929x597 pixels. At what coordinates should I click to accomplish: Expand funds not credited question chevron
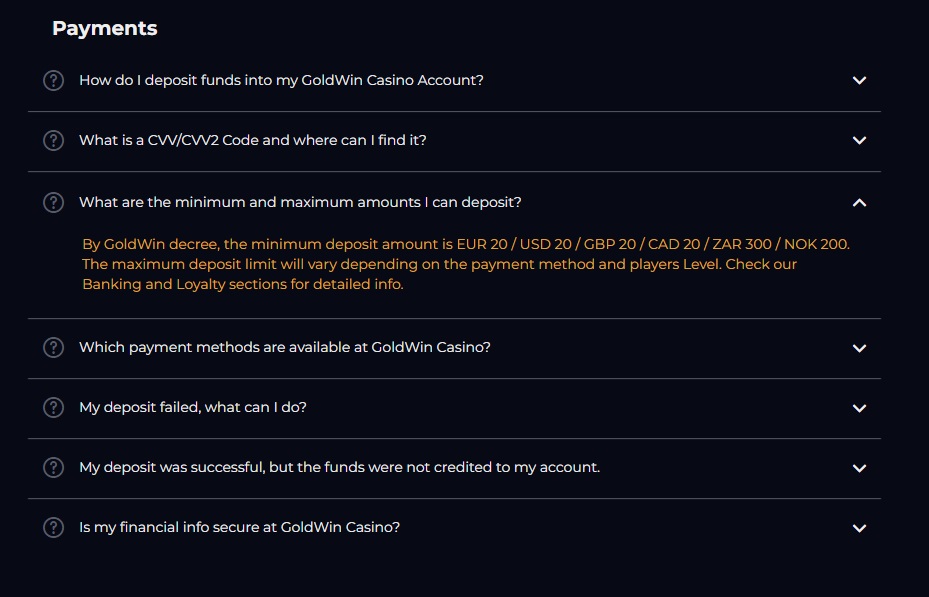click(x=859, y=468)
